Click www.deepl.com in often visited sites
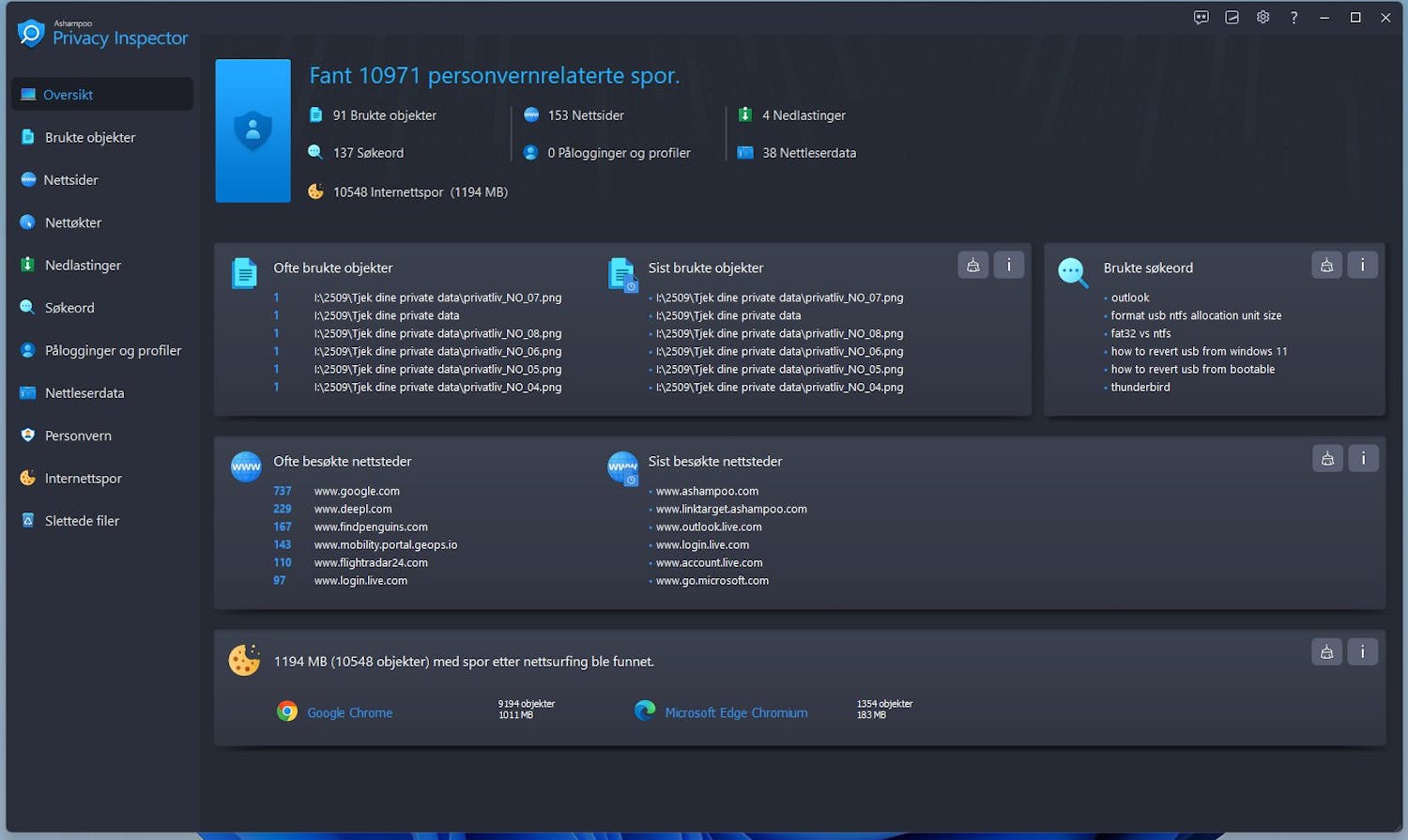 click(x=353, y=509)
